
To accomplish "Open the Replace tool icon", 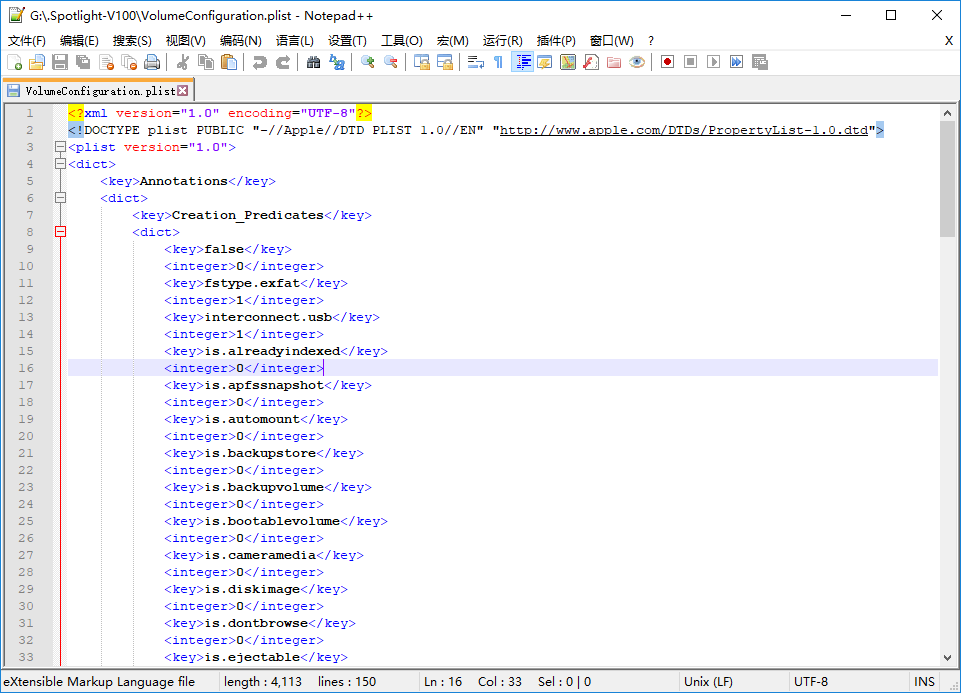I will coord(336,62).
